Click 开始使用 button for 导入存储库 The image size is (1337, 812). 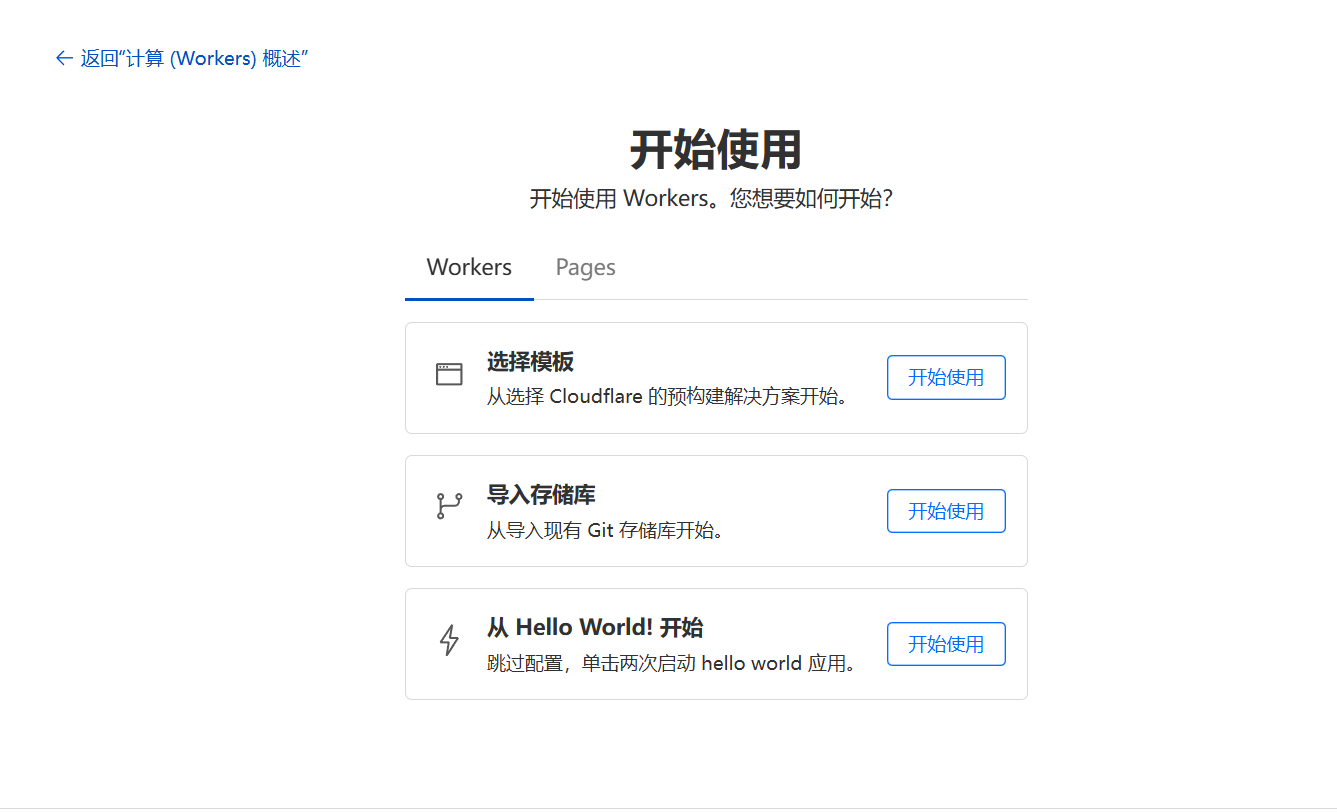(946, 511)
